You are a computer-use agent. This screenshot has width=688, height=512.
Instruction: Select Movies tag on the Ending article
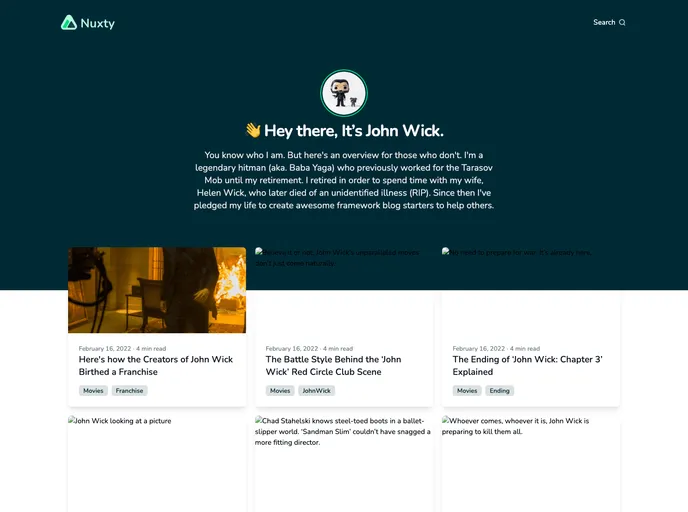click(x=467, y=391)
